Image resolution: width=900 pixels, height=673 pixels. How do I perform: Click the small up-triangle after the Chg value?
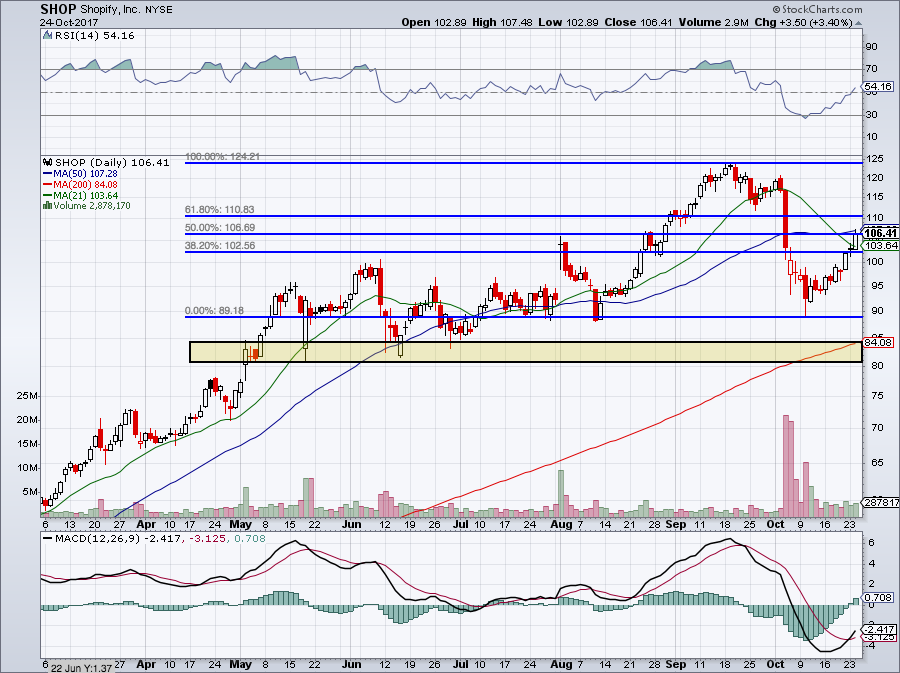(x=858, y=23)
